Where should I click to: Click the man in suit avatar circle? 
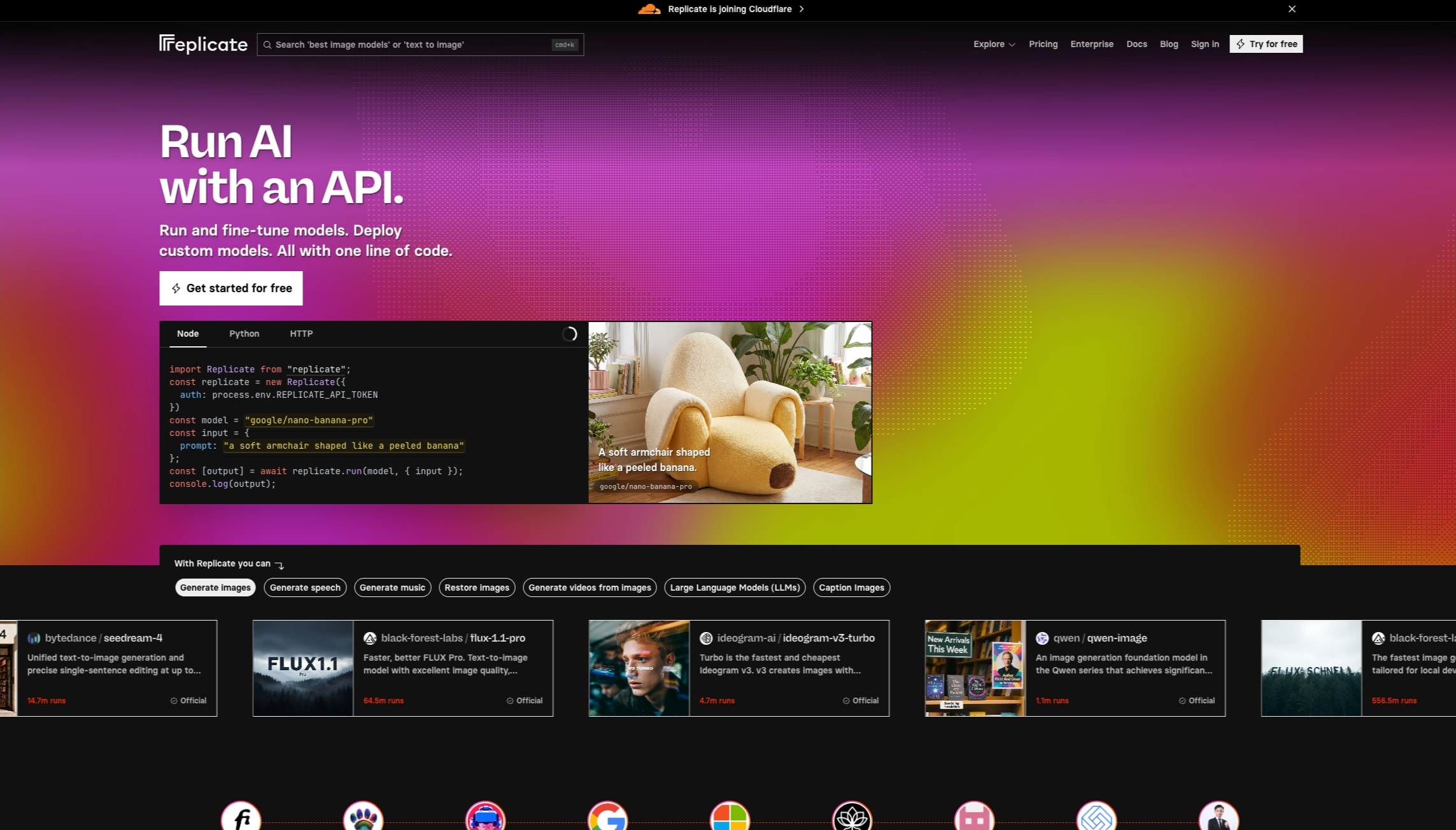1219,817
